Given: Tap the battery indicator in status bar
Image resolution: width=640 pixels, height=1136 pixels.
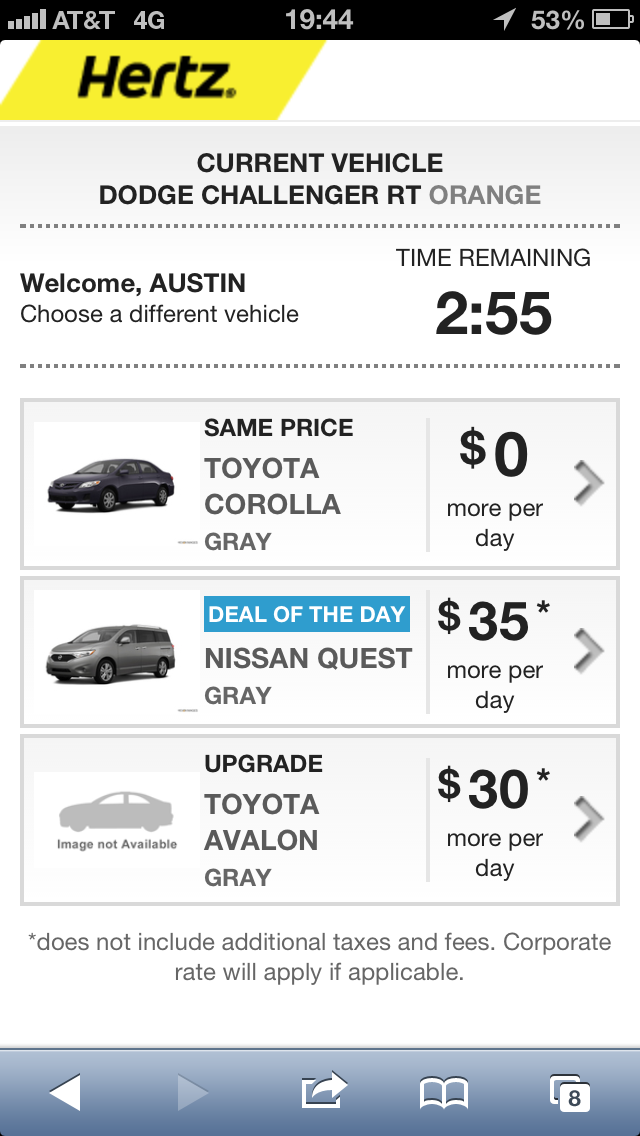Looking at the screenshot, I should tap(613, 20).
